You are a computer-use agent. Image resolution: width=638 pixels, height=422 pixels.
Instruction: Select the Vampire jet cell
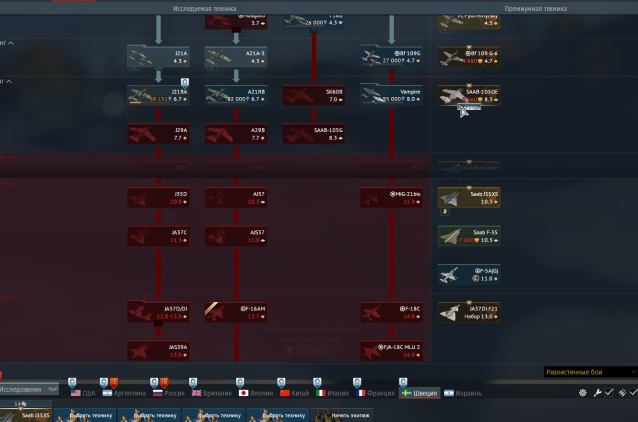click(x=391, y=95)
